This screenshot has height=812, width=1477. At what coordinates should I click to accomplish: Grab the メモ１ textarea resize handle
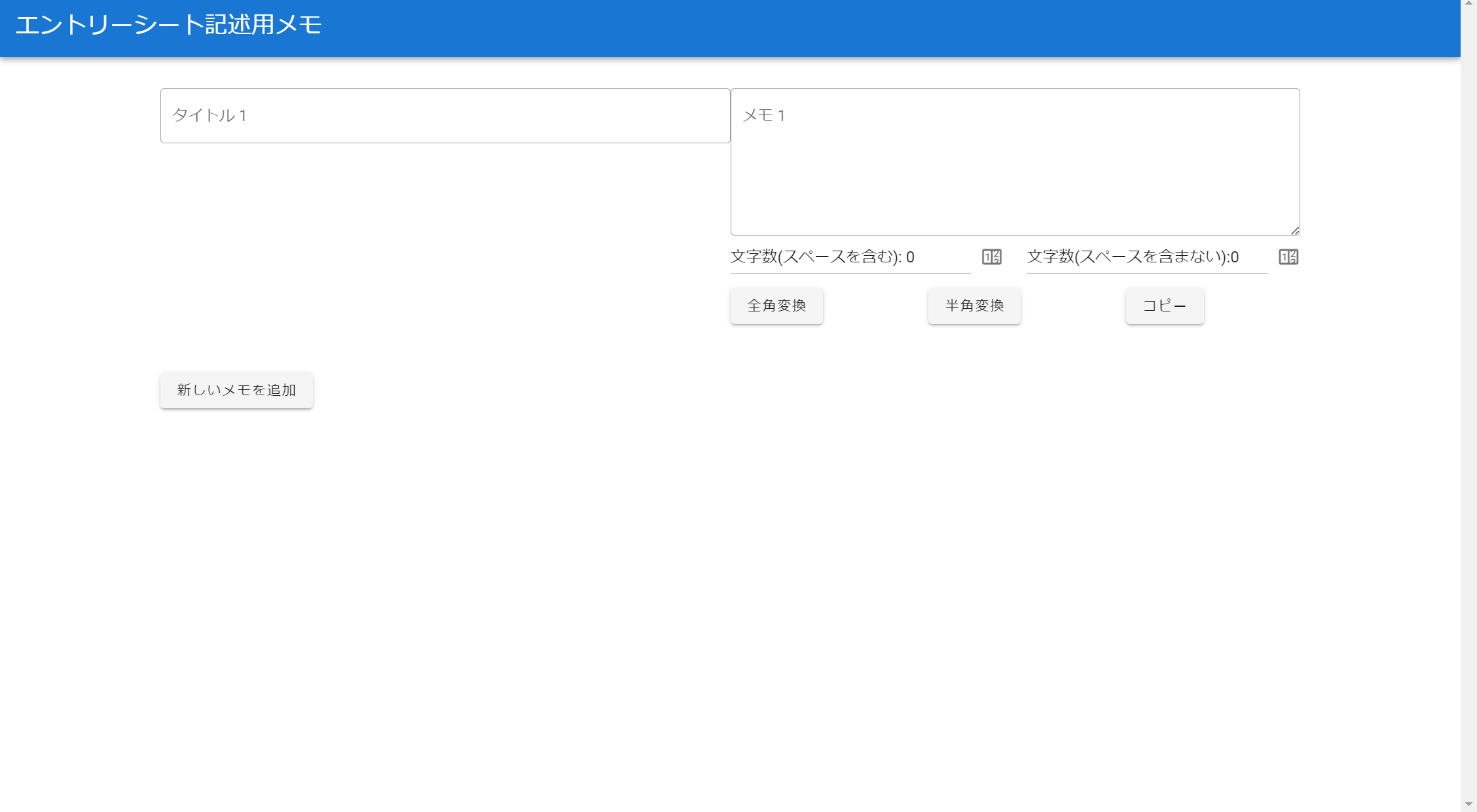1295,230
